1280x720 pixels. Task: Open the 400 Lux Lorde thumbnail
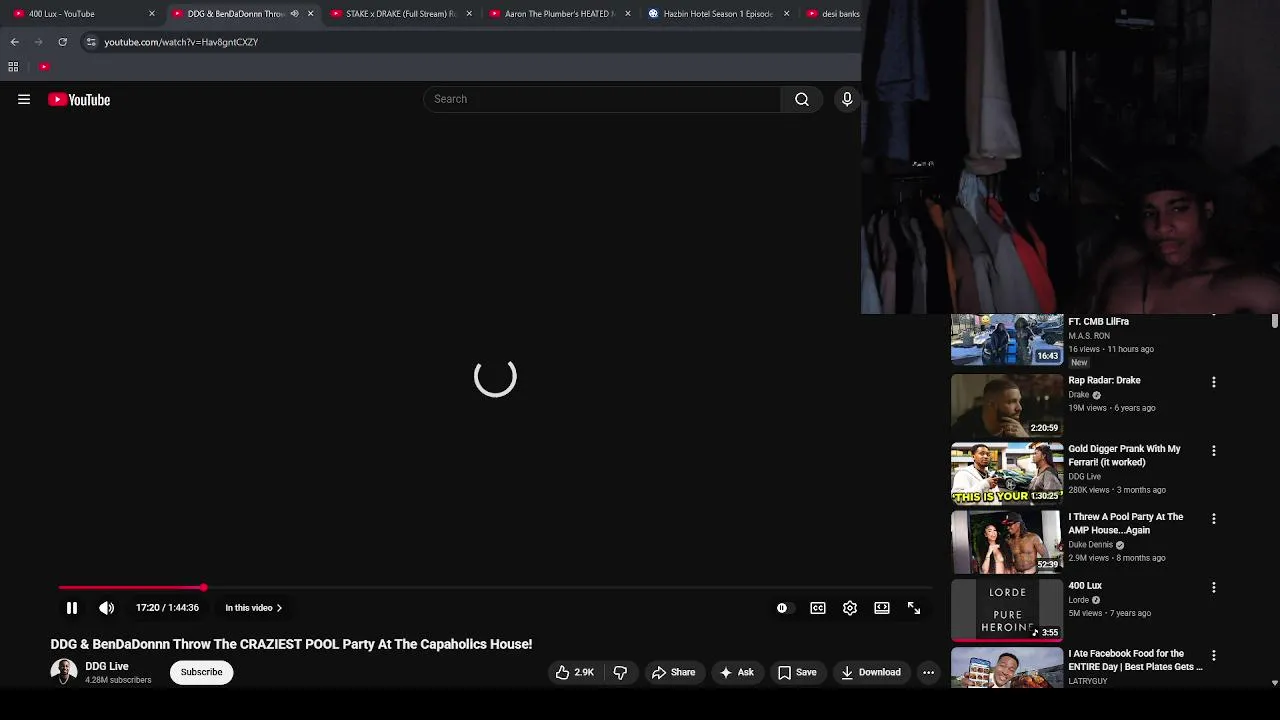pos(1006,610)
